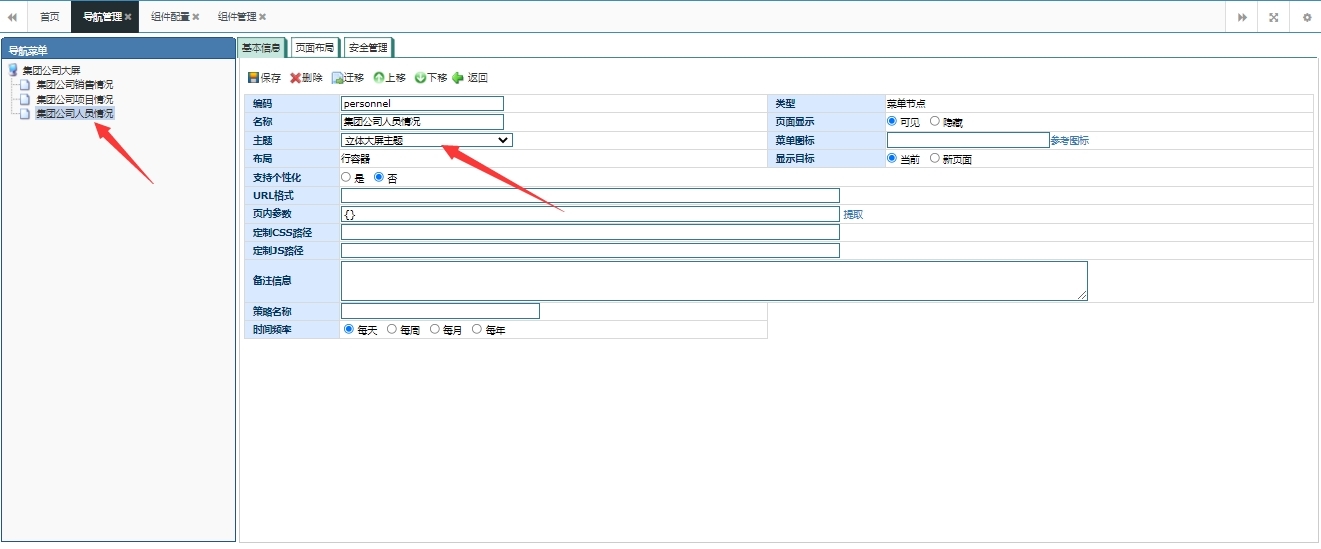This screenshot has width=1321, height=549.
Task: Close the 导航管理 tab with its X
Action: (128, 17)
